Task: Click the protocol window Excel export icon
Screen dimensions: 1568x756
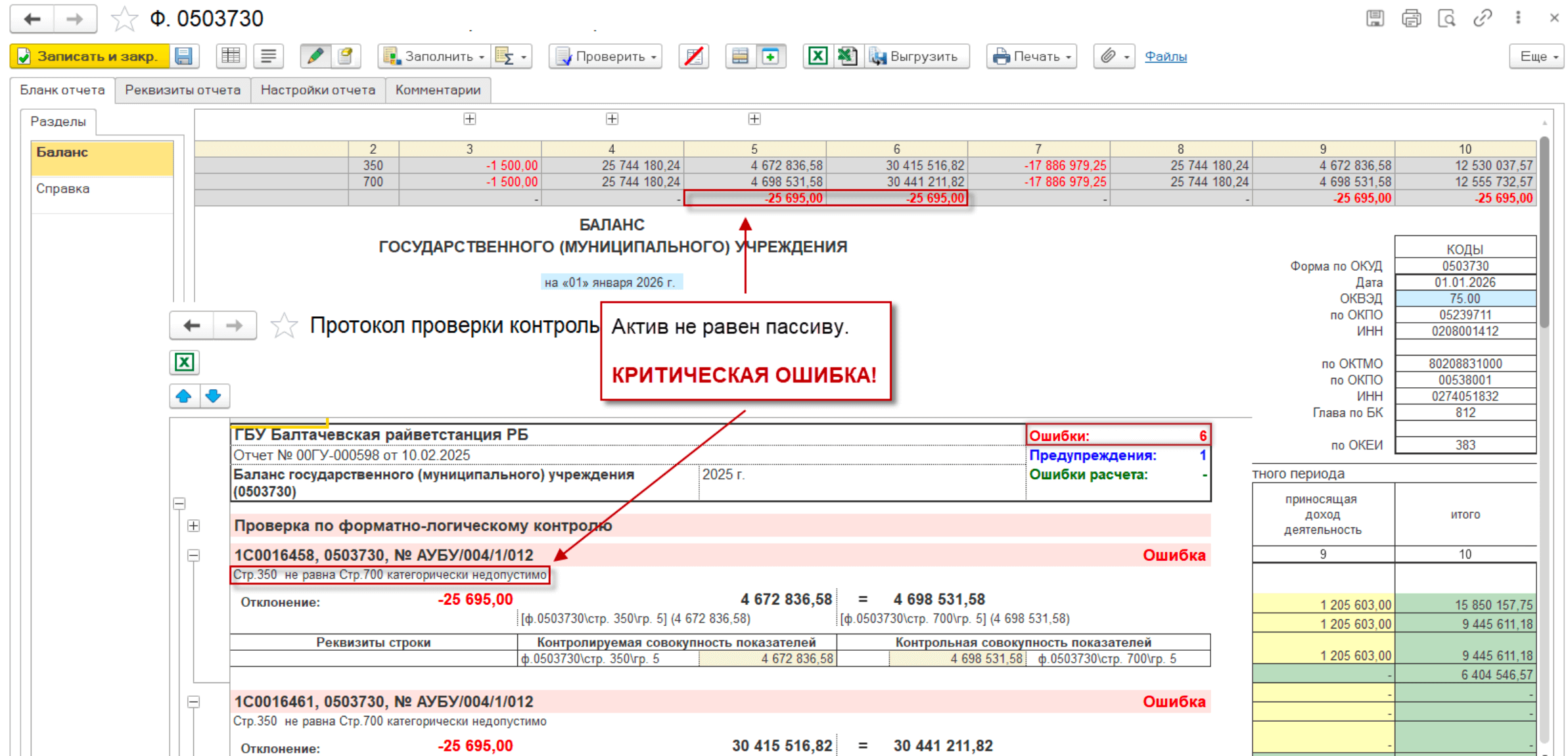Action: tap(185, 362)
